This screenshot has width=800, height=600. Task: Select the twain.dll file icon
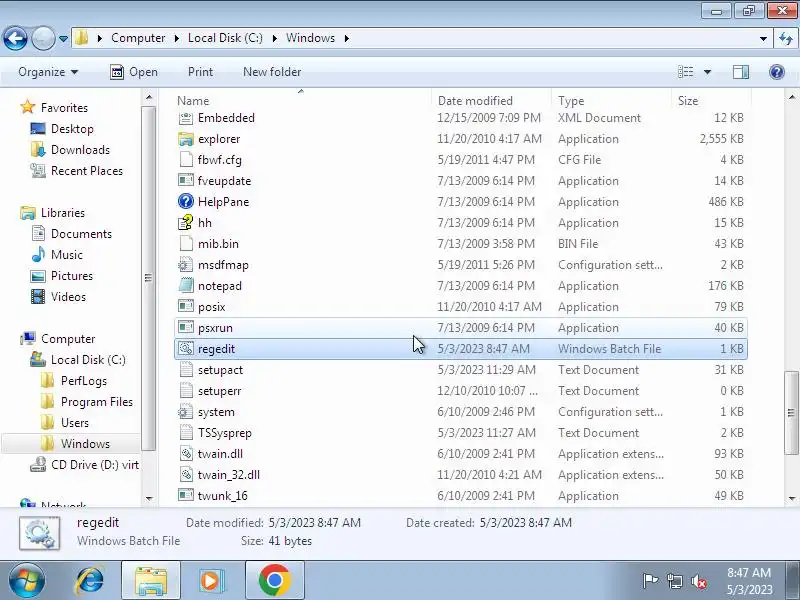point(186,454)
